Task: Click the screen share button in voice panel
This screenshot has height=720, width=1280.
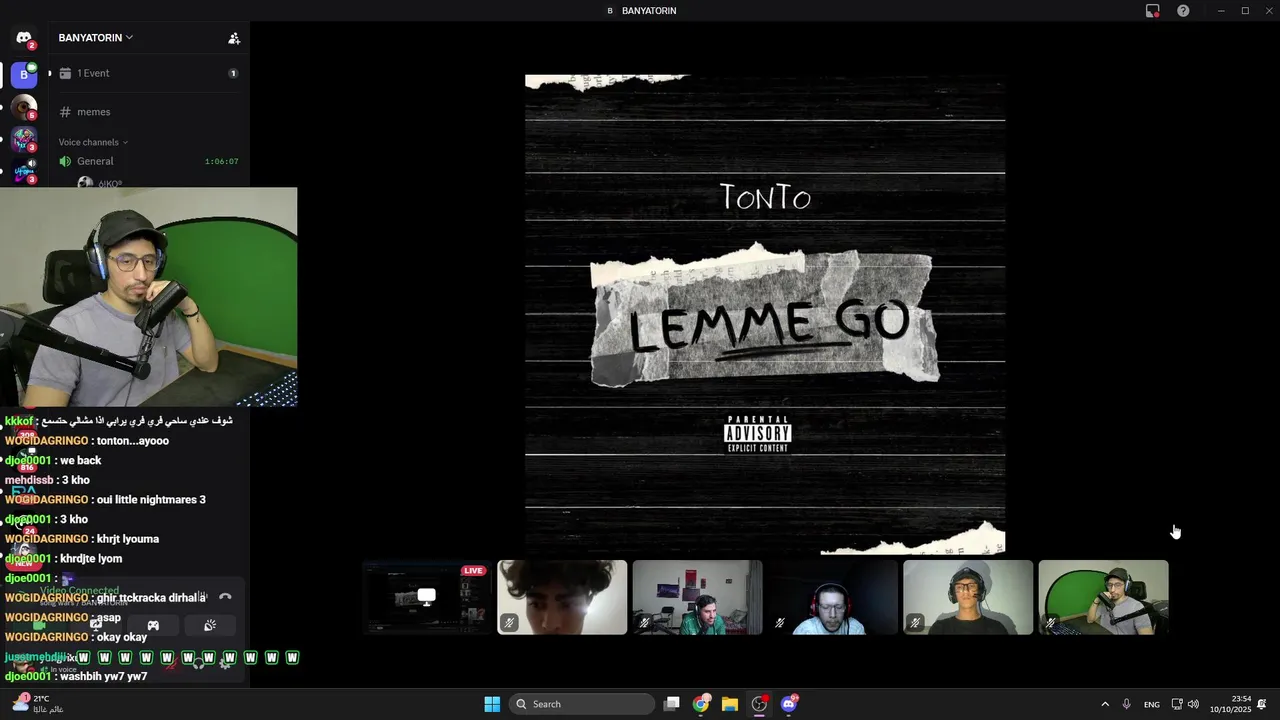Action: [96, 625]
